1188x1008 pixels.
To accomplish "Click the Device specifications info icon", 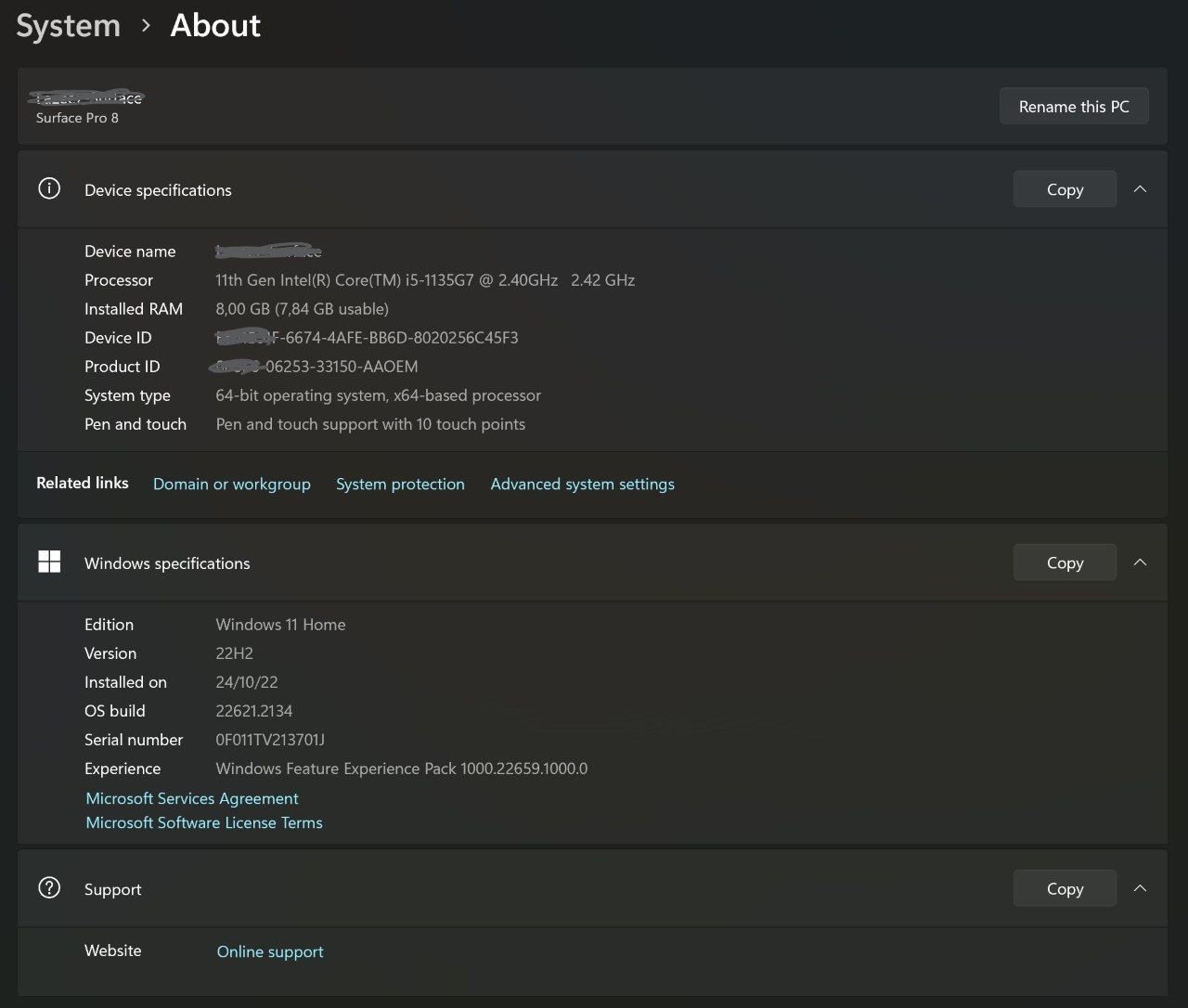I will point(49,189).
